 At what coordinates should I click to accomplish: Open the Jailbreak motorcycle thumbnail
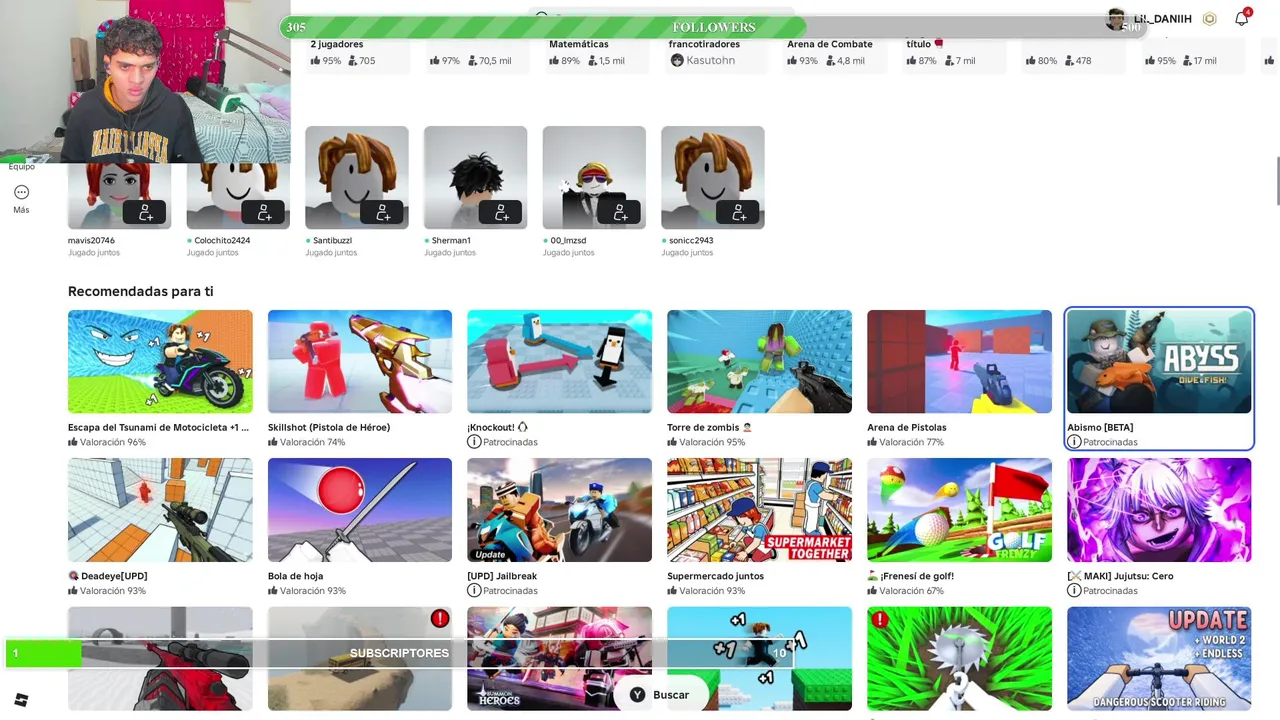(x=559, y=510)
